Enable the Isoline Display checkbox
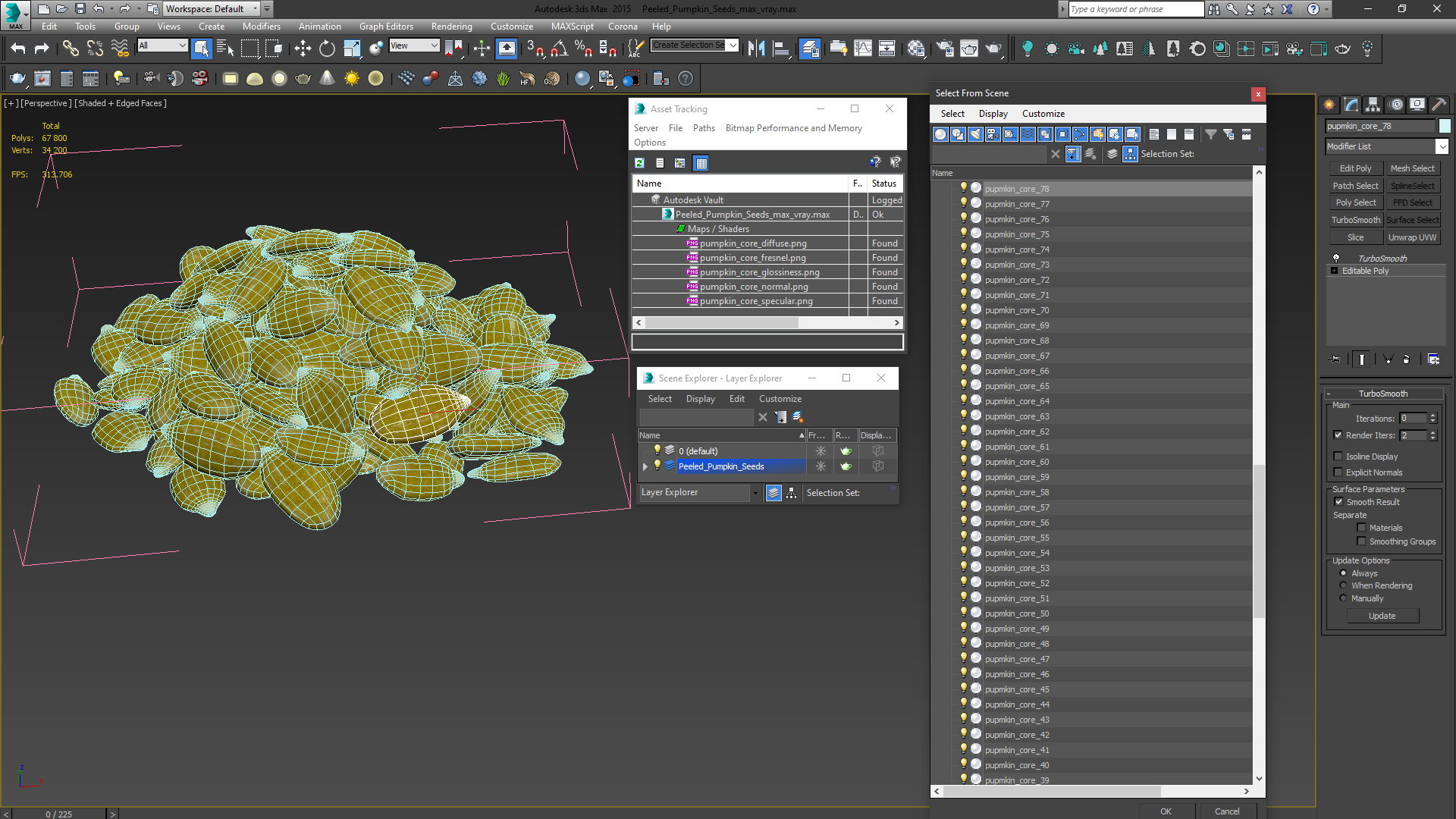The width and height of the screenshot is (1456, 819). (1338, 457)
